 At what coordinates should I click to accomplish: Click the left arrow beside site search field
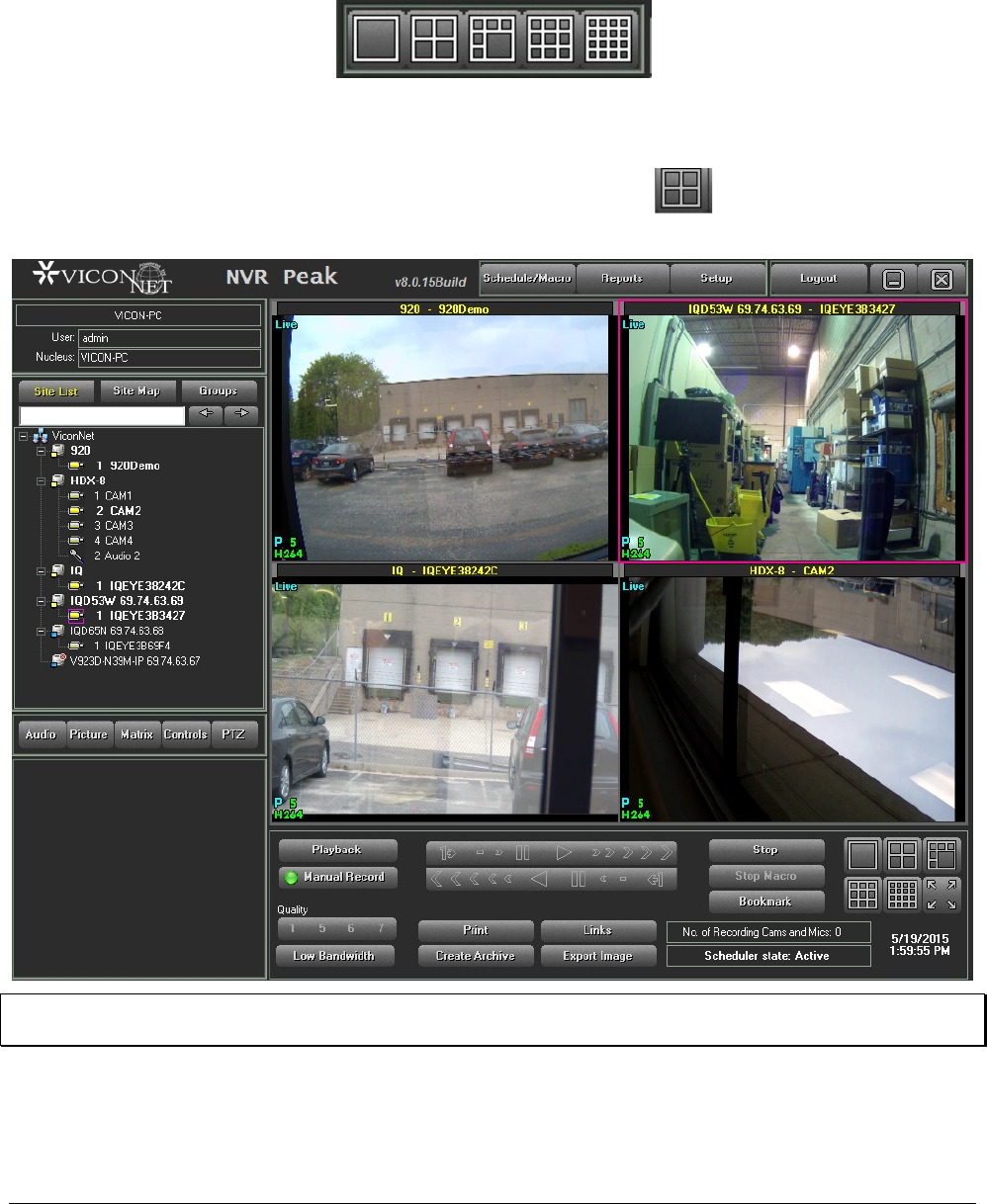click(x=205, y=415)
